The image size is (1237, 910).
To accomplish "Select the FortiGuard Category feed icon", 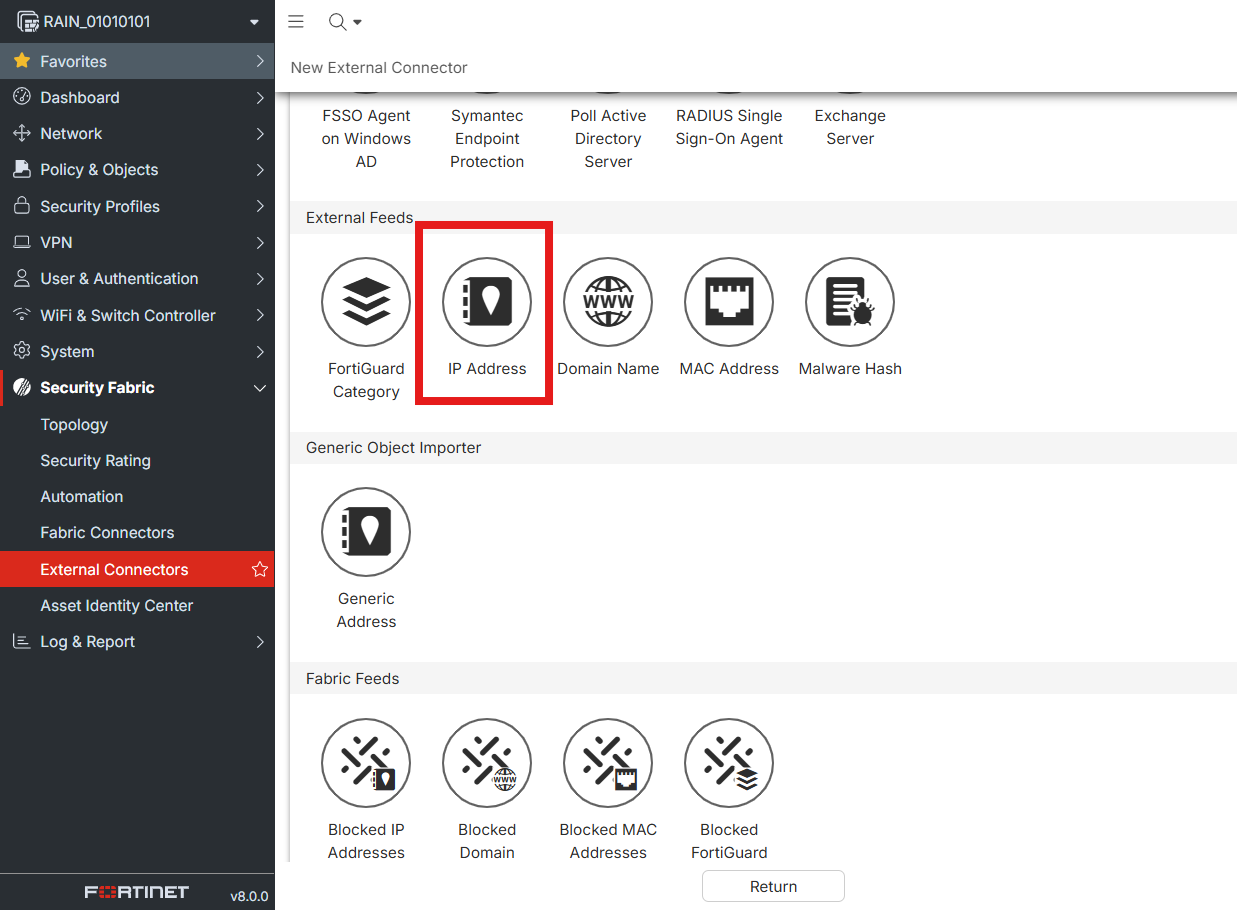I will (366, 302).
